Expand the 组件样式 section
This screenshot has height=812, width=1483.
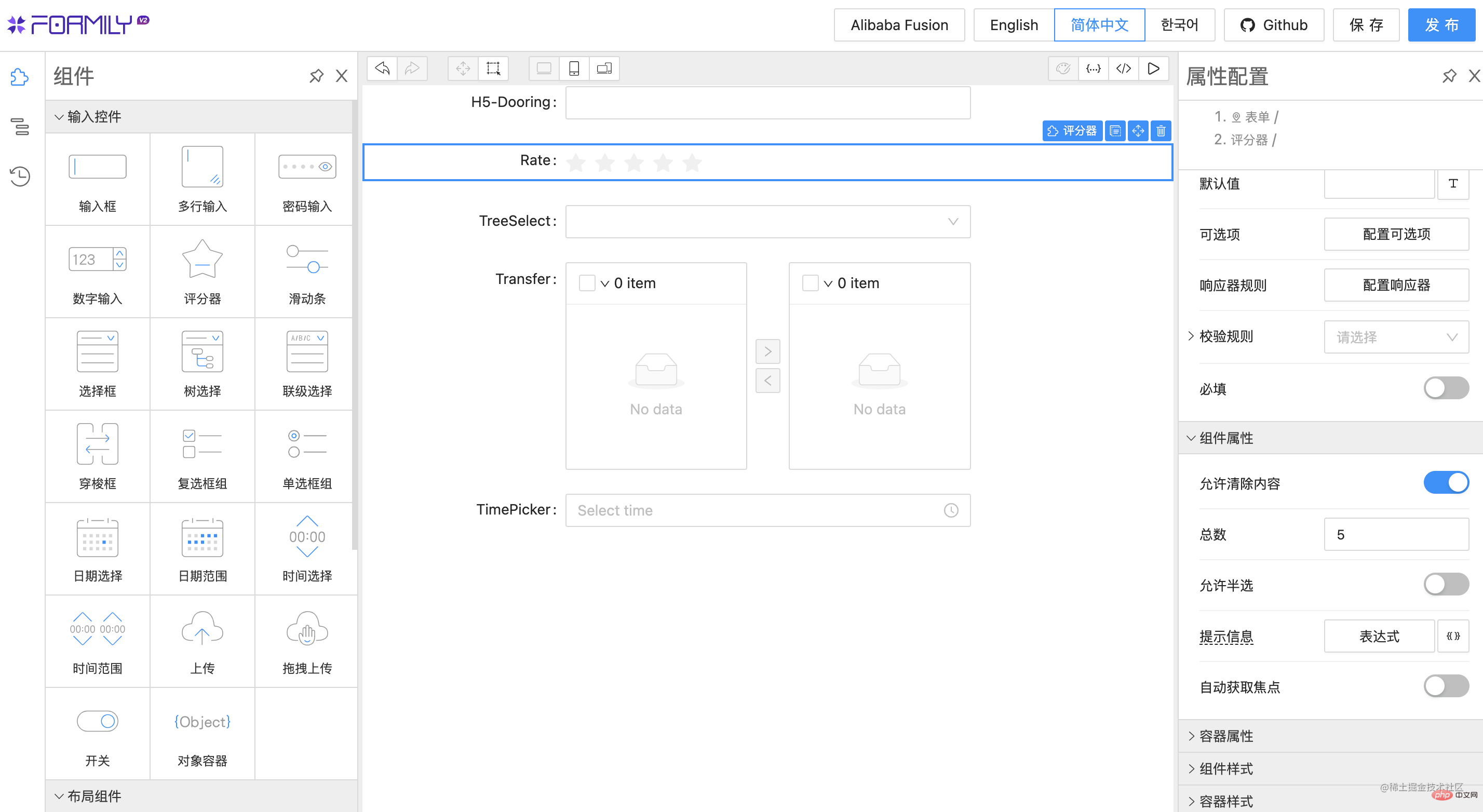tap(1330, 769)
